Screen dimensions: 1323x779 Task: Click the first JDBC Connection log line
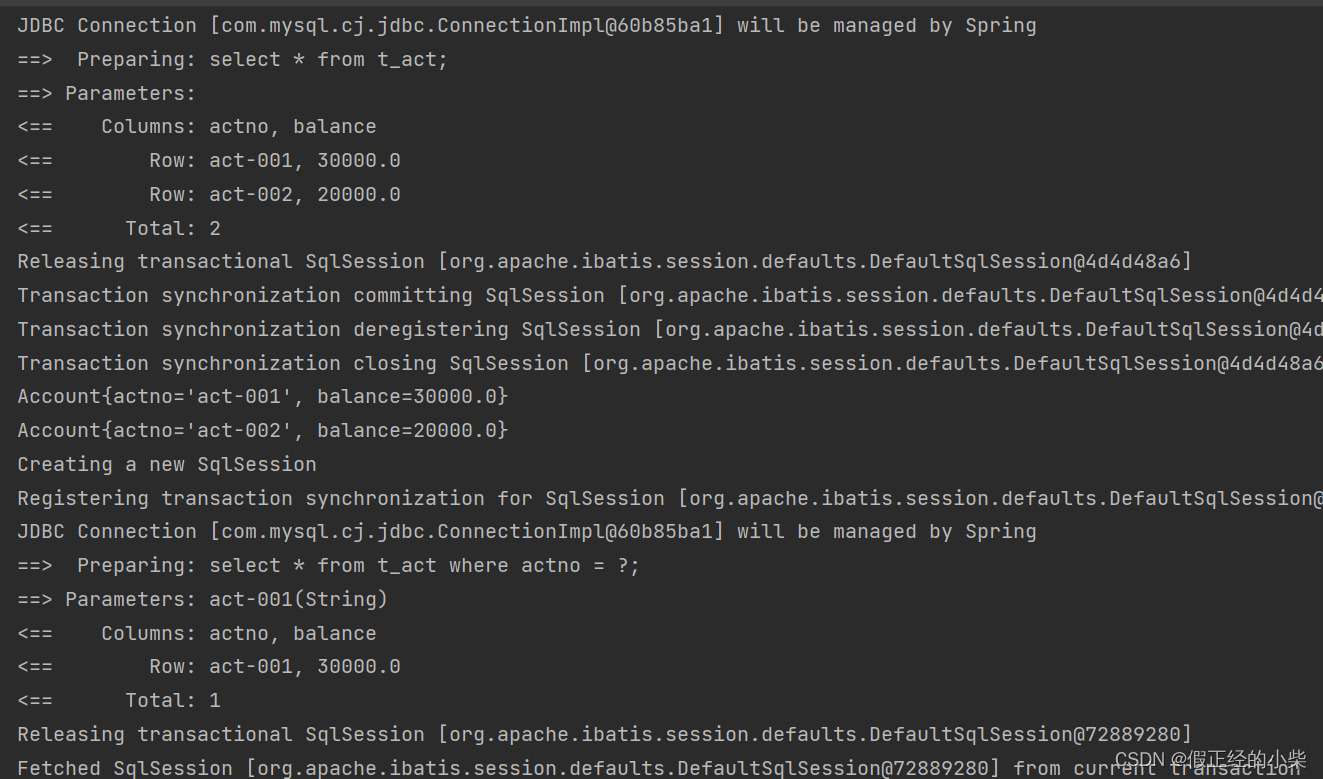[x=527, y=26]
